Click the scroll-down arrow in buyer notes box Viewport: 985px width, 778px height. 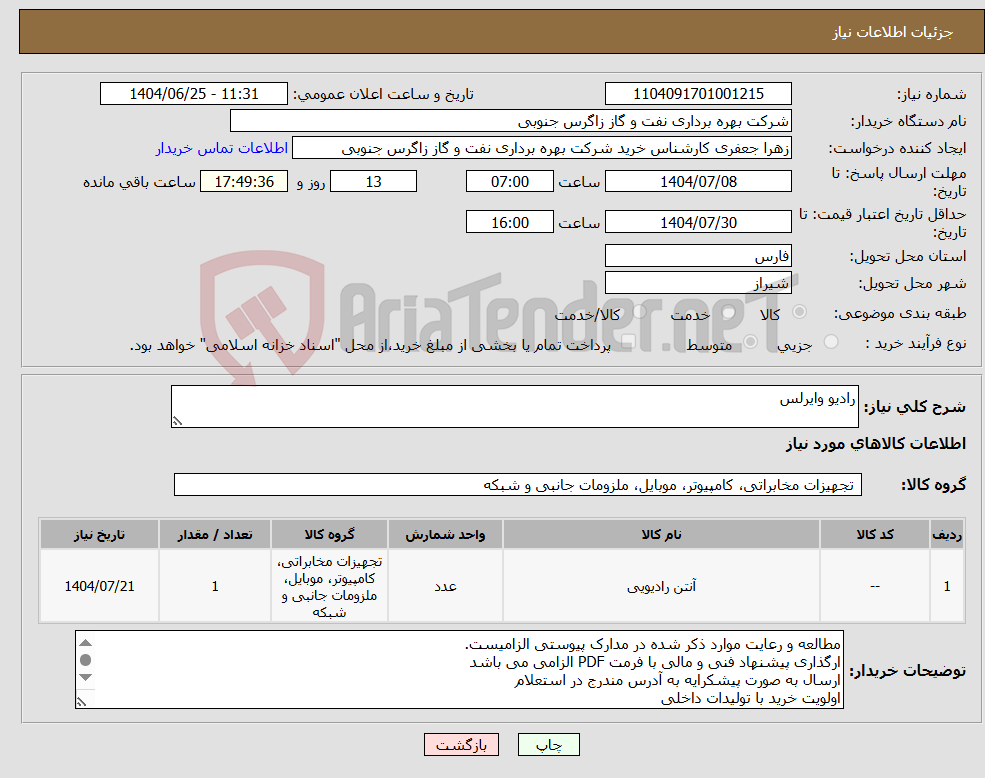(85, 678)
